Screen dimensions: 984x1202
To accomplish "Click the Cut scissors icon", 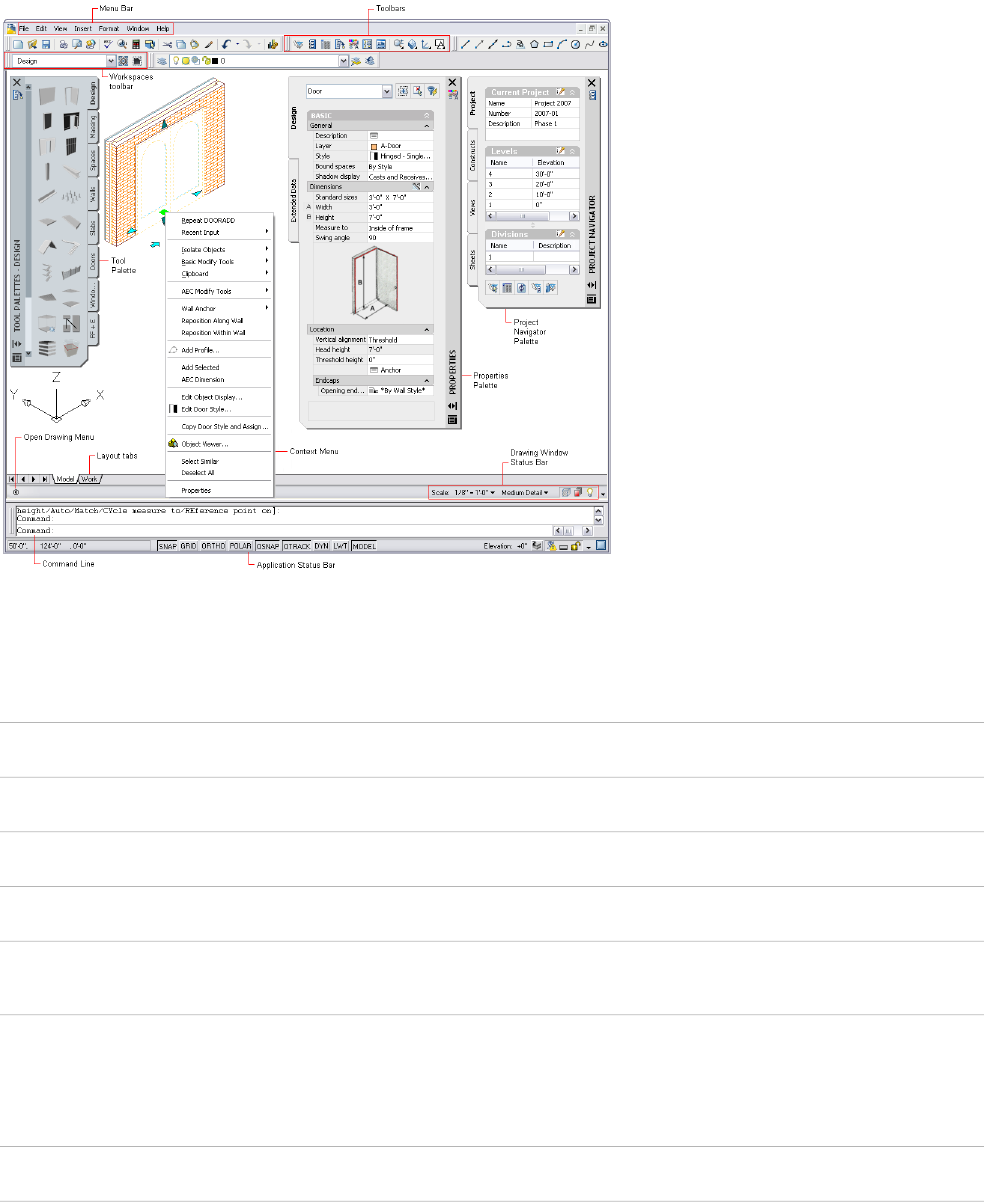I will point(168,44).
